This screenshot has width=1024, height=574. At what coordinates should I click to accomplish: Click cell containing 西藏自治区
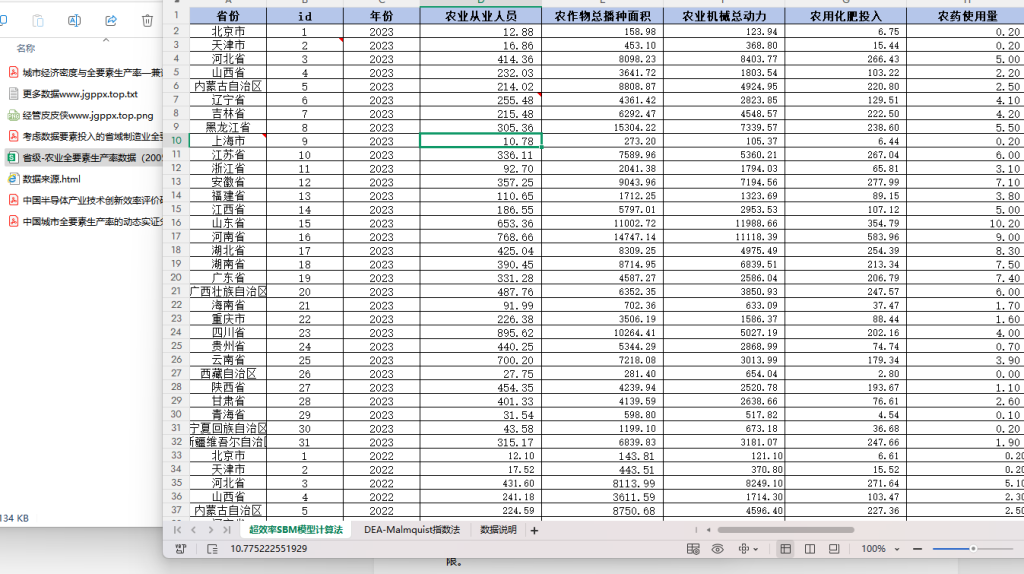point(228,374)
